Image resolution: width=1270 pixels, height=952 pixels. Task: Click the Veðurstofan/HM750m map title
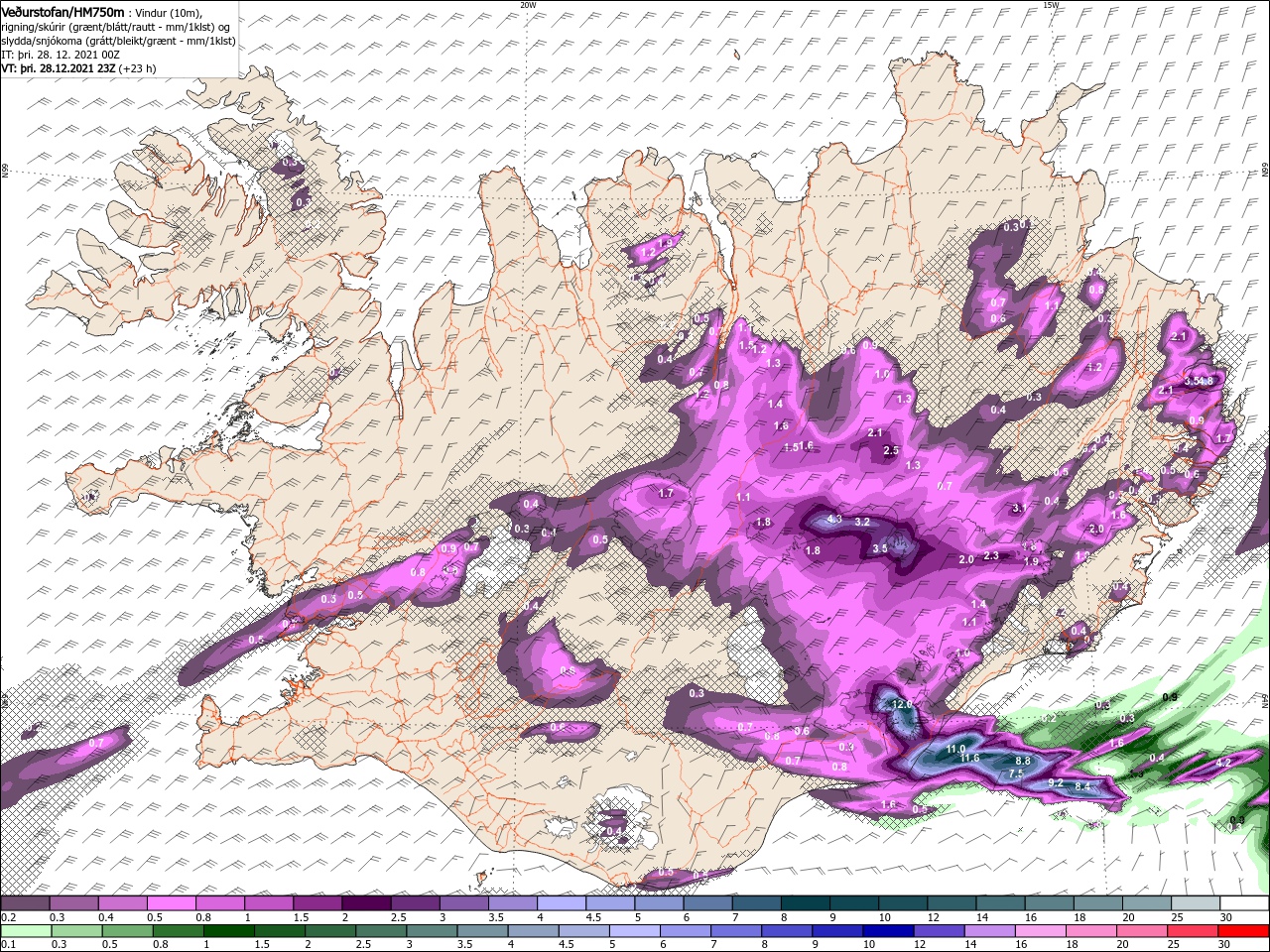click(x=63, y=11)
